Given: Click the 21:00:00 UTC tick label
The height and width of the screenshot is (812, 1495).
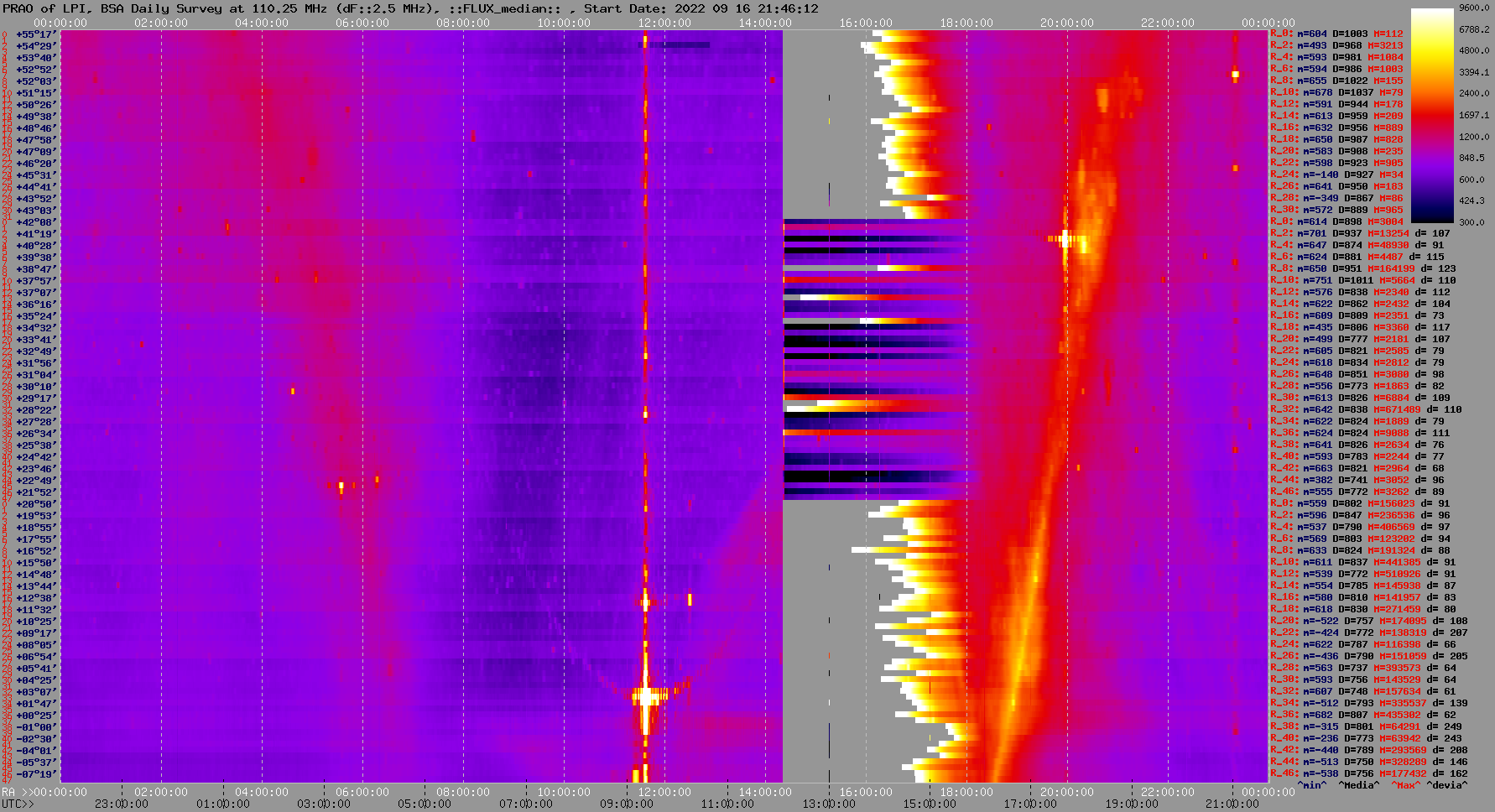Looking at the screenshot, I should [1233, 804].
